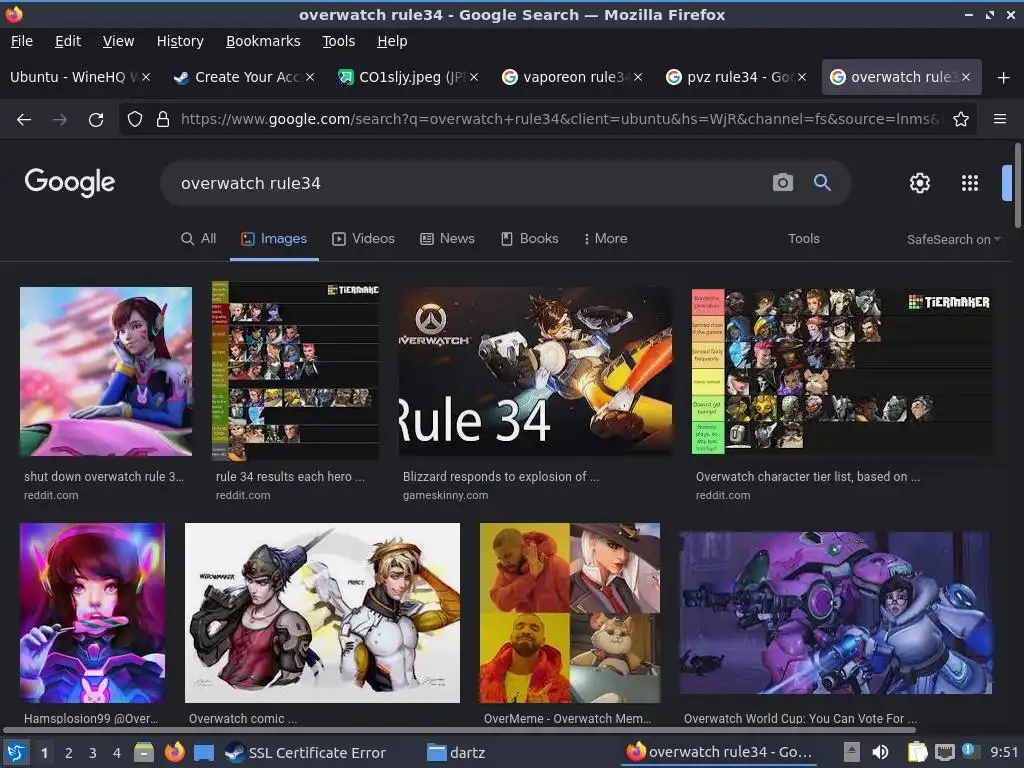Expand the More search filters menu

[x=605, y=238]
